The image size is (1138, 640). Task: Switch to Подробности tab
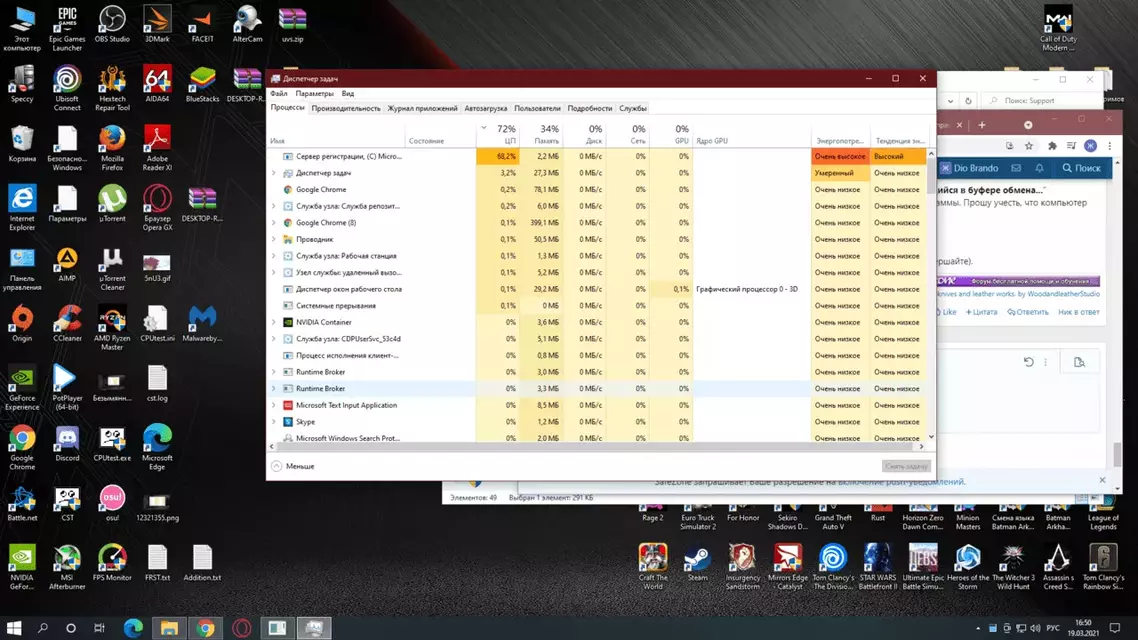[589, 108]
